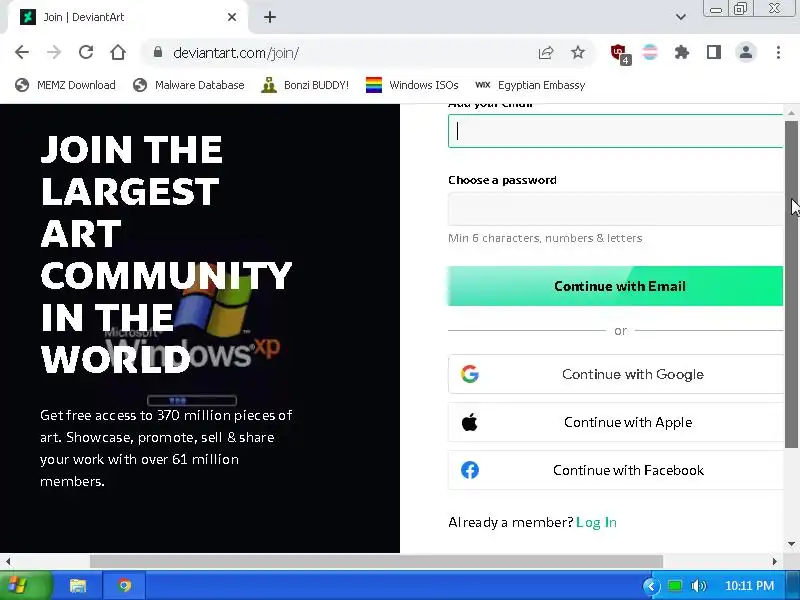
Task: Click the page scroll up arrow
Action: coord(791,112)
